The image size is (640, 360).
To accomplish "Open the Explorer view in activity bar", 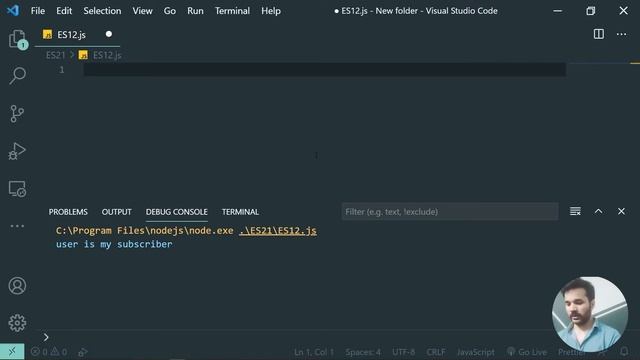I will (17, 39).
